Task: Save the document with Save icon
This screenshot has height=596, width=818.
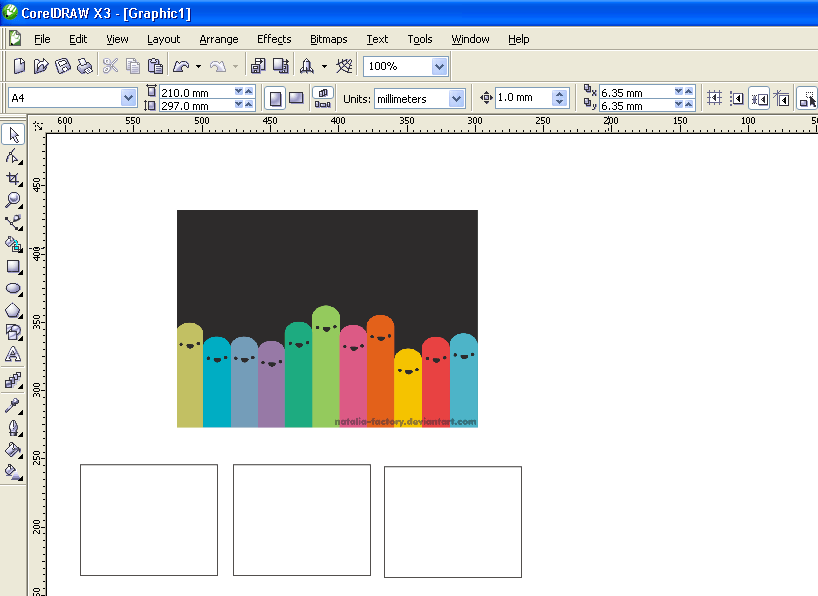Action: coord(63,66)
